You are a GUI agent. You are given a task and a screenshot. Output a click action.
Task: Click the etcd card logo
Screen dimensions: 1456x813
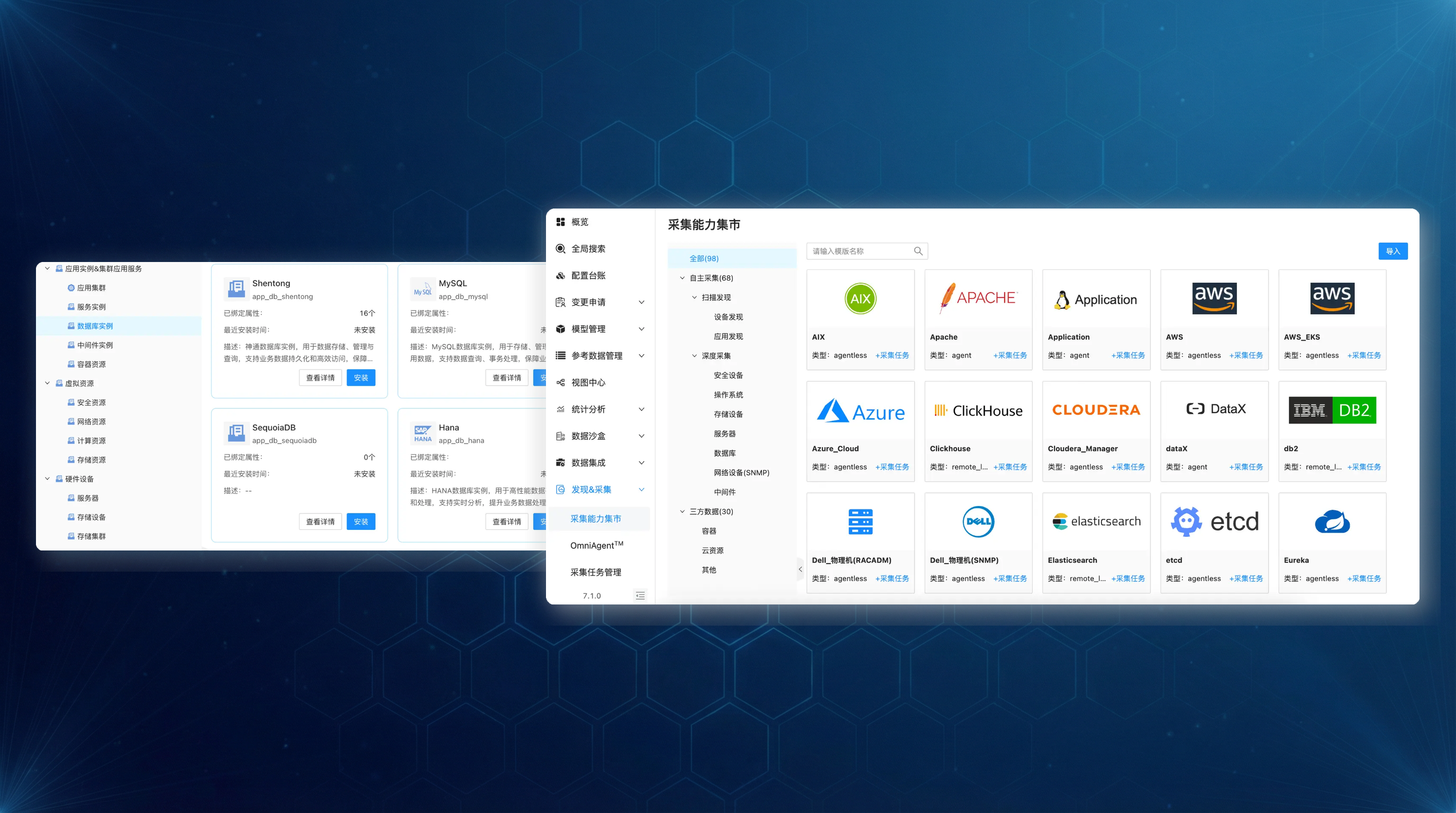pyautogui.click(x=1214, y=521)
